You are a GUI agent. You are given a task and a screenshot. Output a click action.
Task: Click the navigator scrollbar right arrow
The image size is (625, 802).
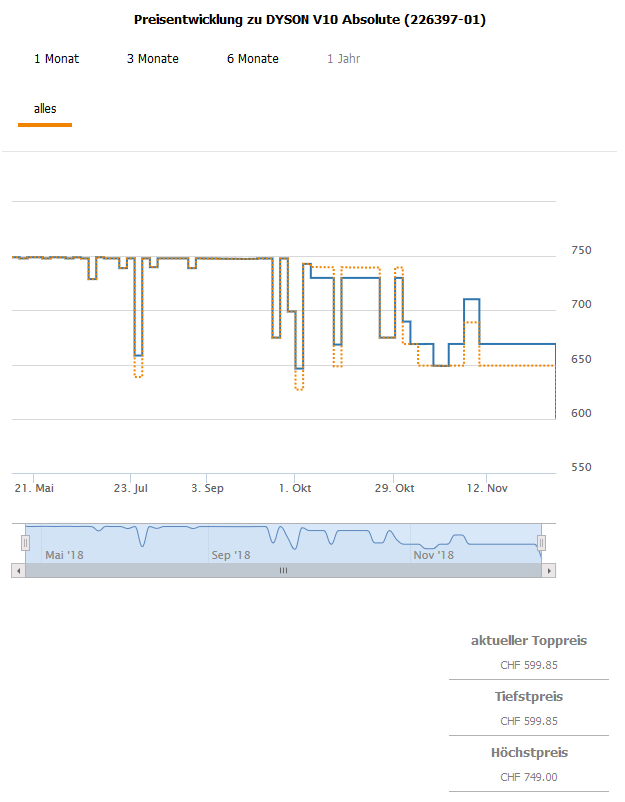pyautogui.click(x=548, y=570)
